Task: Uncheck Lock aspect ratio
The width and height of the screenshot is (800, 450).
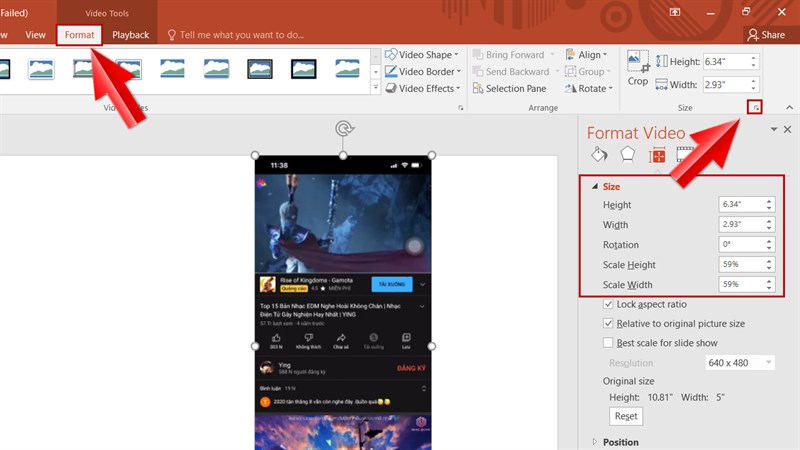Action: 608,304
